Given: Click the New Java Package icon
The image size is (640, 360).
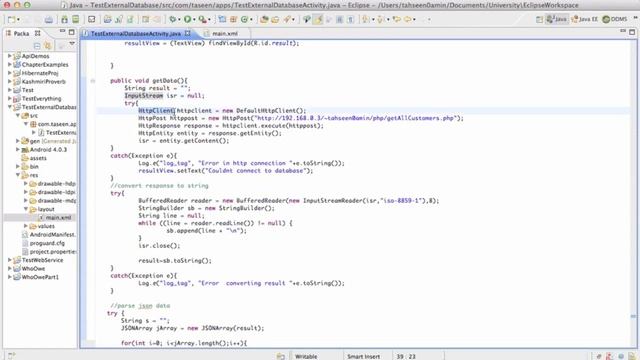Looking at the screenshot, I should [233, 19].
